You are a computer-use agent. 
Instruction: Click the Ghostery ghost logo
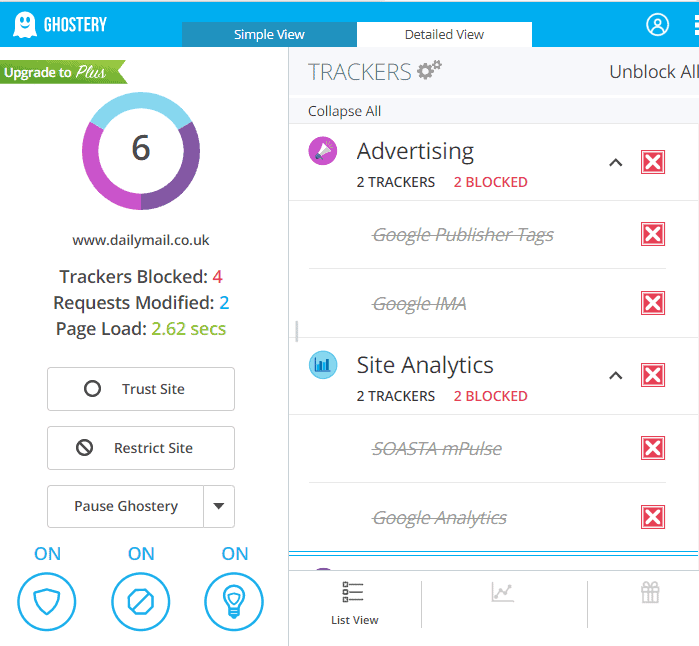(x=25, y=25)
